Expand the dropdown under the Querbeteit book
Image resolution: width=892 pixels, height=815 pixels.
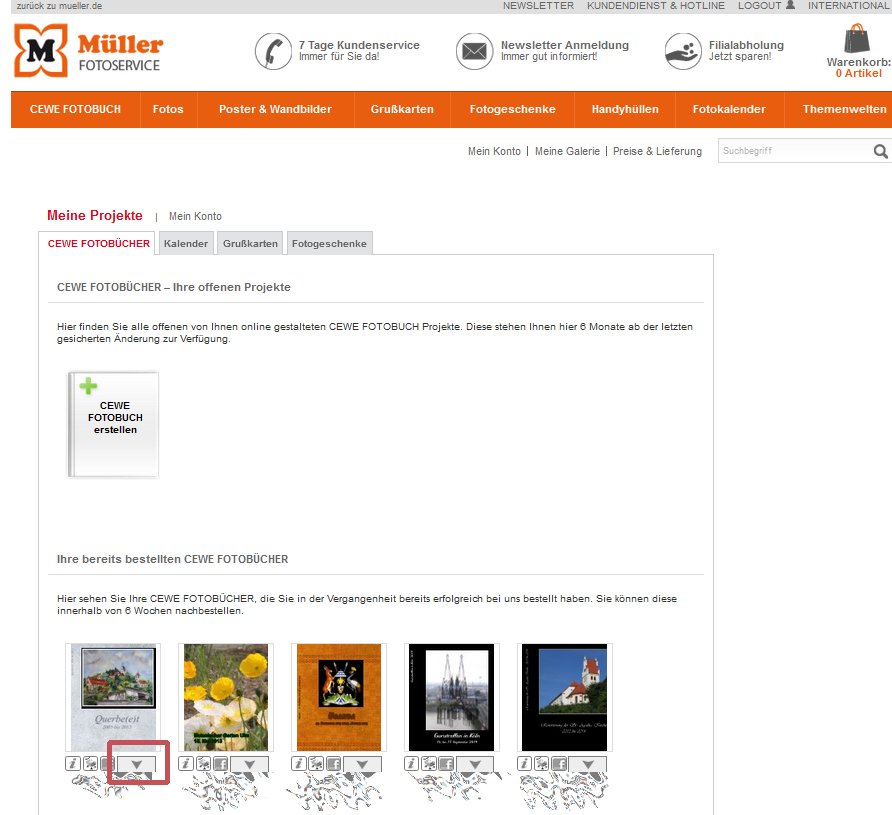click(x=137, y=764)
